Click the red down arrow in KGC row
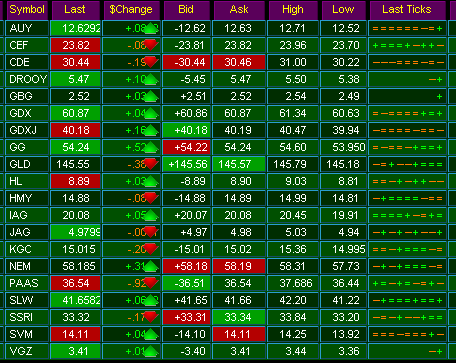The width and height of the screenshot is (456, 363). click(151, 249)
